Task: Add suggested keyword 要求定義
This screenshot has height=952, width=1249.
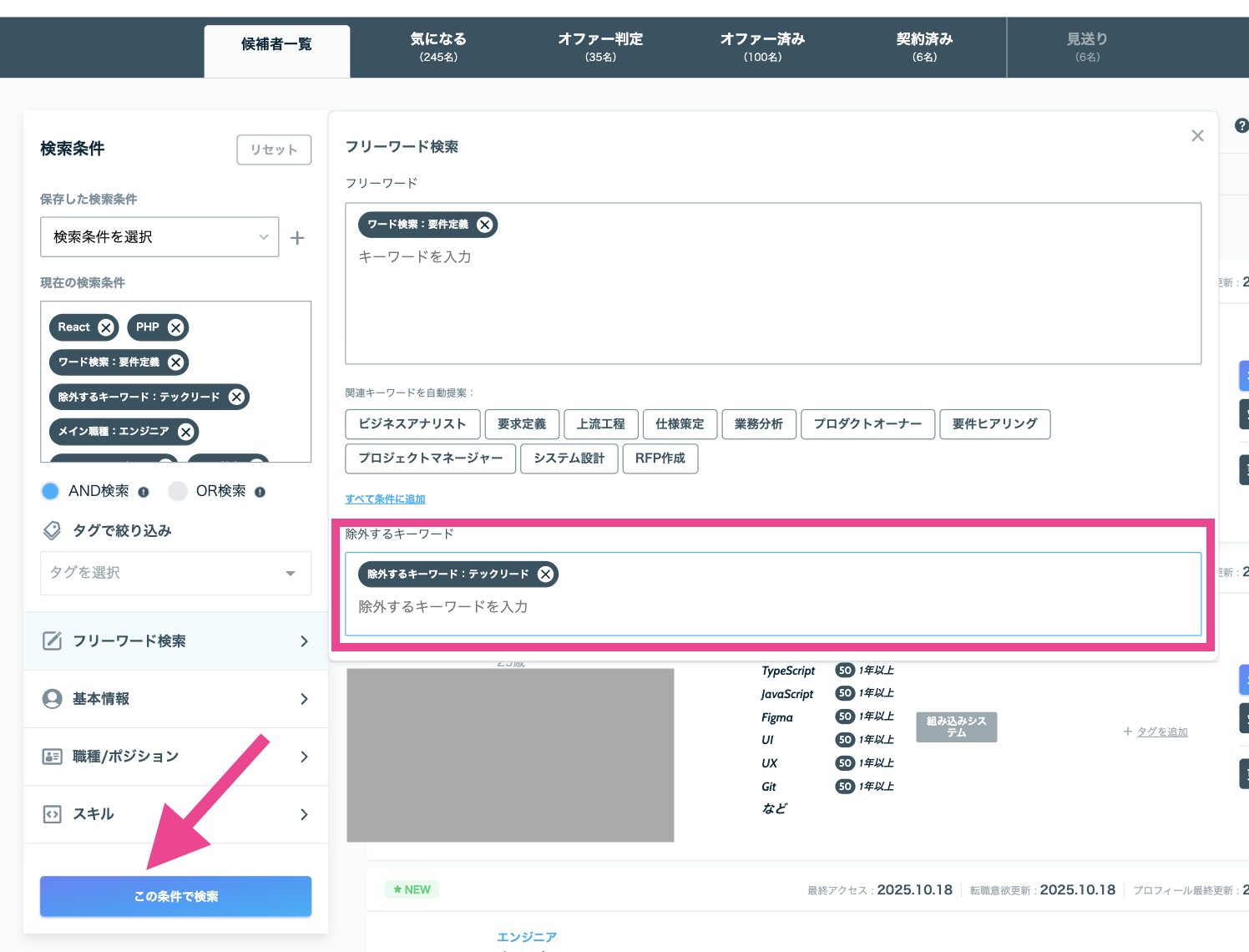Action: 522,424
